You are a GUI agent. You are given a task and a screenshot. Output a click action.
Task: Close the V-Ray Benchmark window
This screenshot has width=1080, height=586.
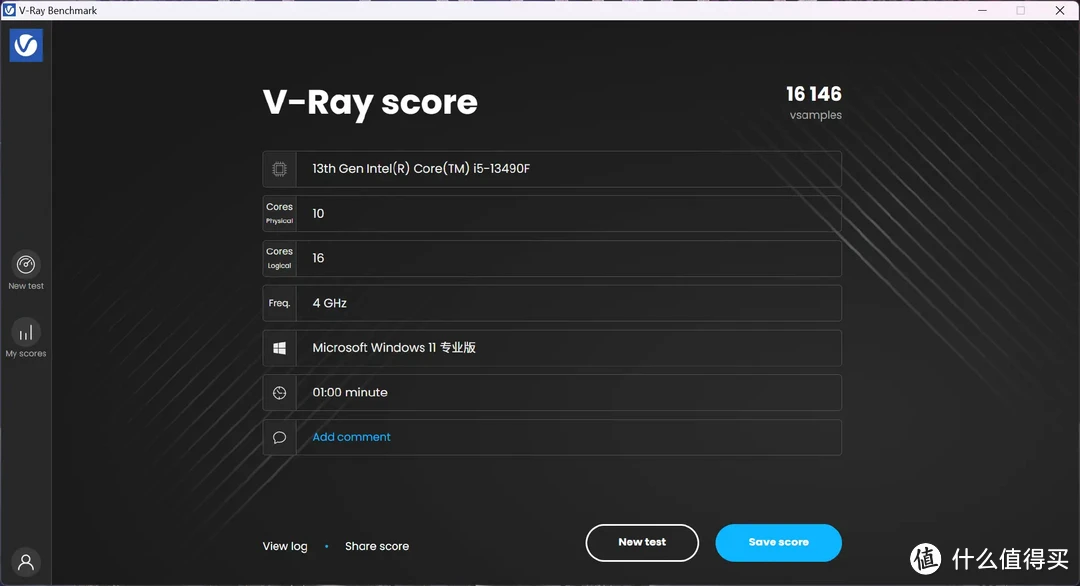coord(1060,10)
